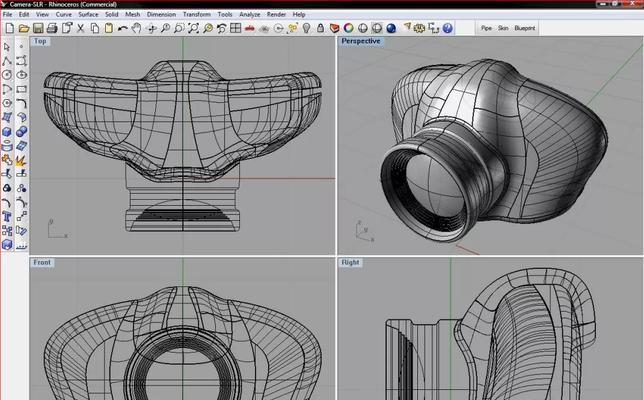Open the Mesh menu

tap(133, 14)
